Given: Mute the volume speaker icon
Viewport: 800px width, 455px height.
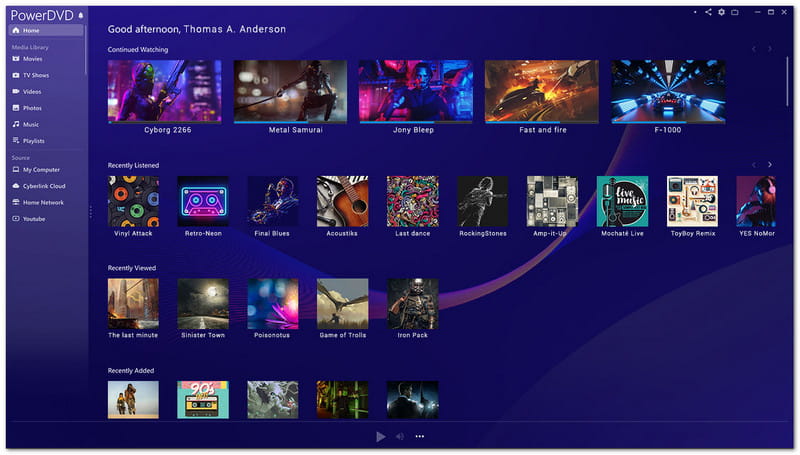Looking at the screenshot, I should 400,436.
